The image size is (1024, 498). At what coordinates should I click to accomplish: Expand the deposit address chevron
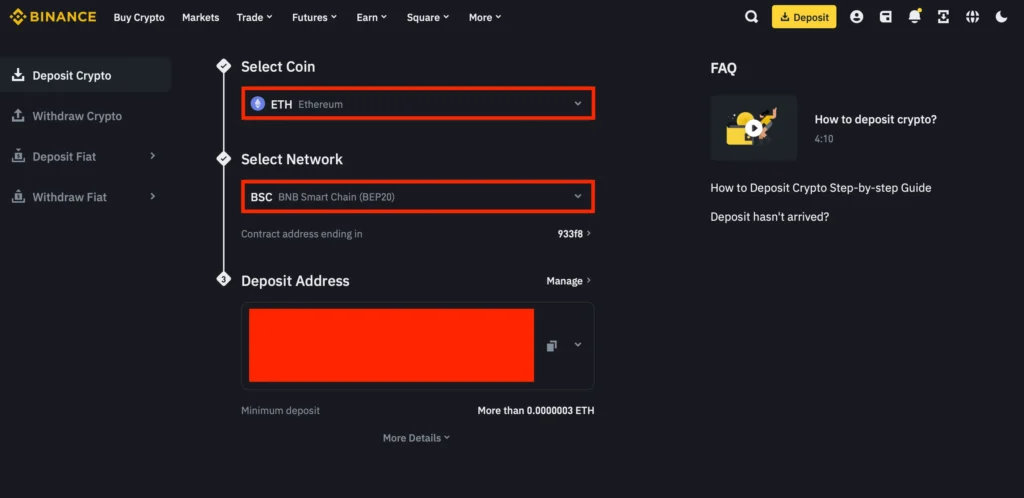[578, 345]
